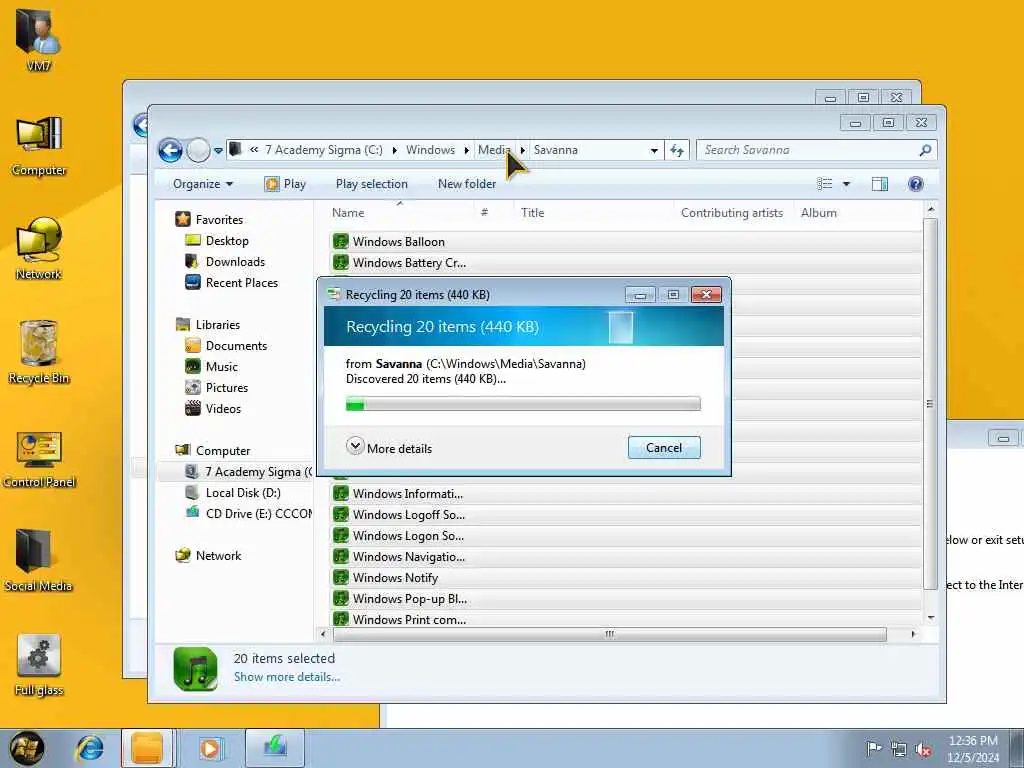The height and width of the screenshot is (768, 1024).
Task: Click the horizontal scrollbar thumb
Action: click(609, 634)
